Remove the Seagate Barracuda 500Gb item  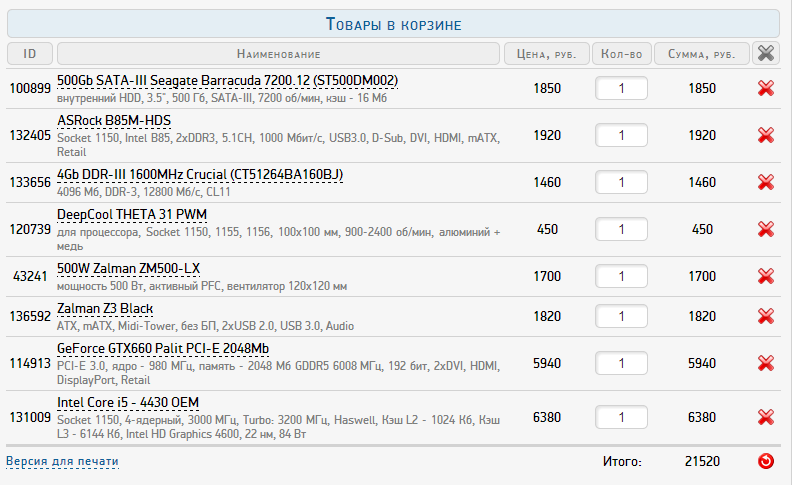[766, 88]
